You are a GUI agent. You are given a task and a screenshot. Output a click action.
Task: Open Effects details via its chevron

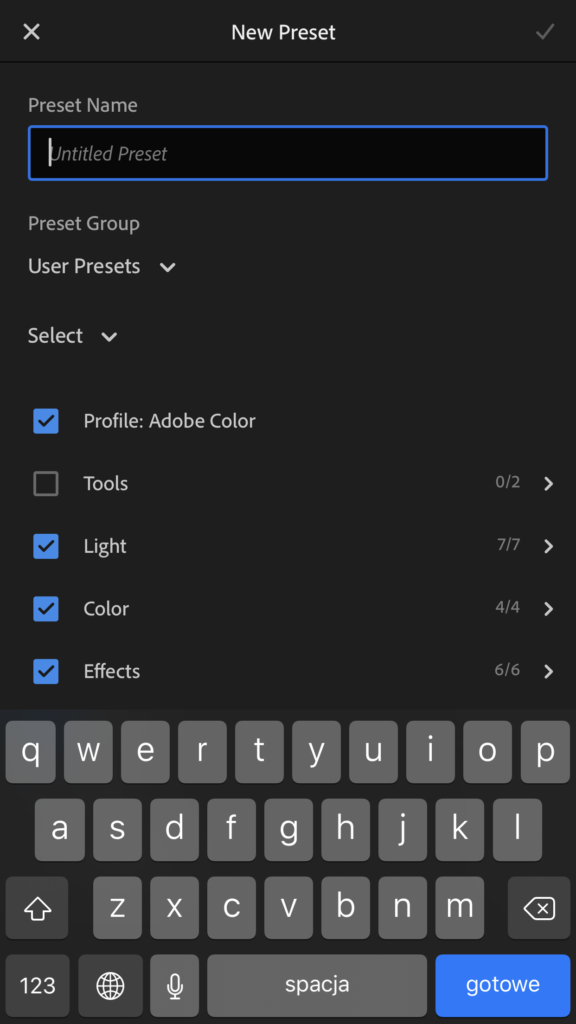(548, 671)
